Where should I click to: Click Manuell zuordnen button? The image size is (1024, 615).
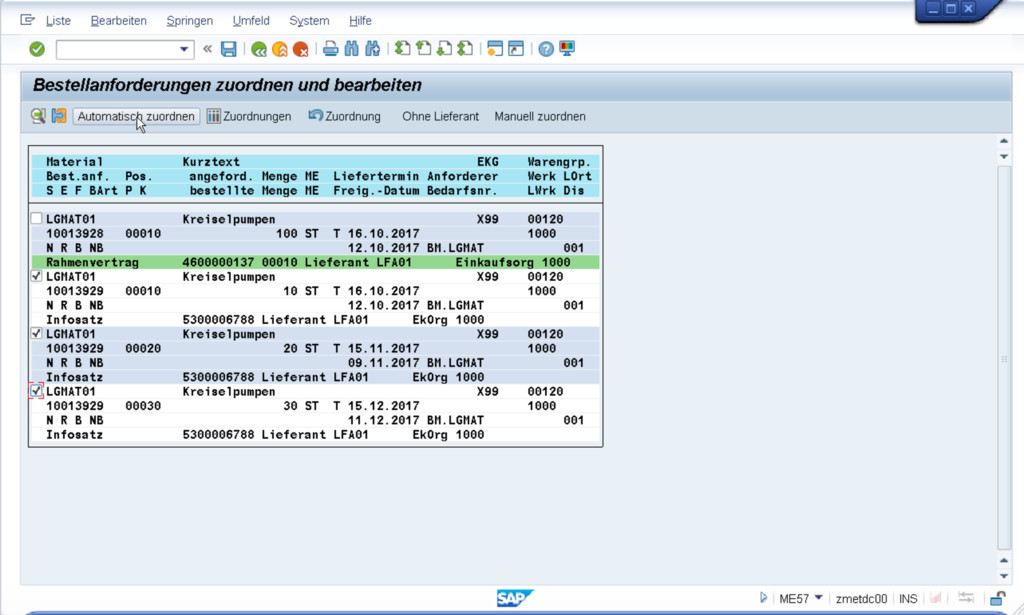click(x=539, y=116)
